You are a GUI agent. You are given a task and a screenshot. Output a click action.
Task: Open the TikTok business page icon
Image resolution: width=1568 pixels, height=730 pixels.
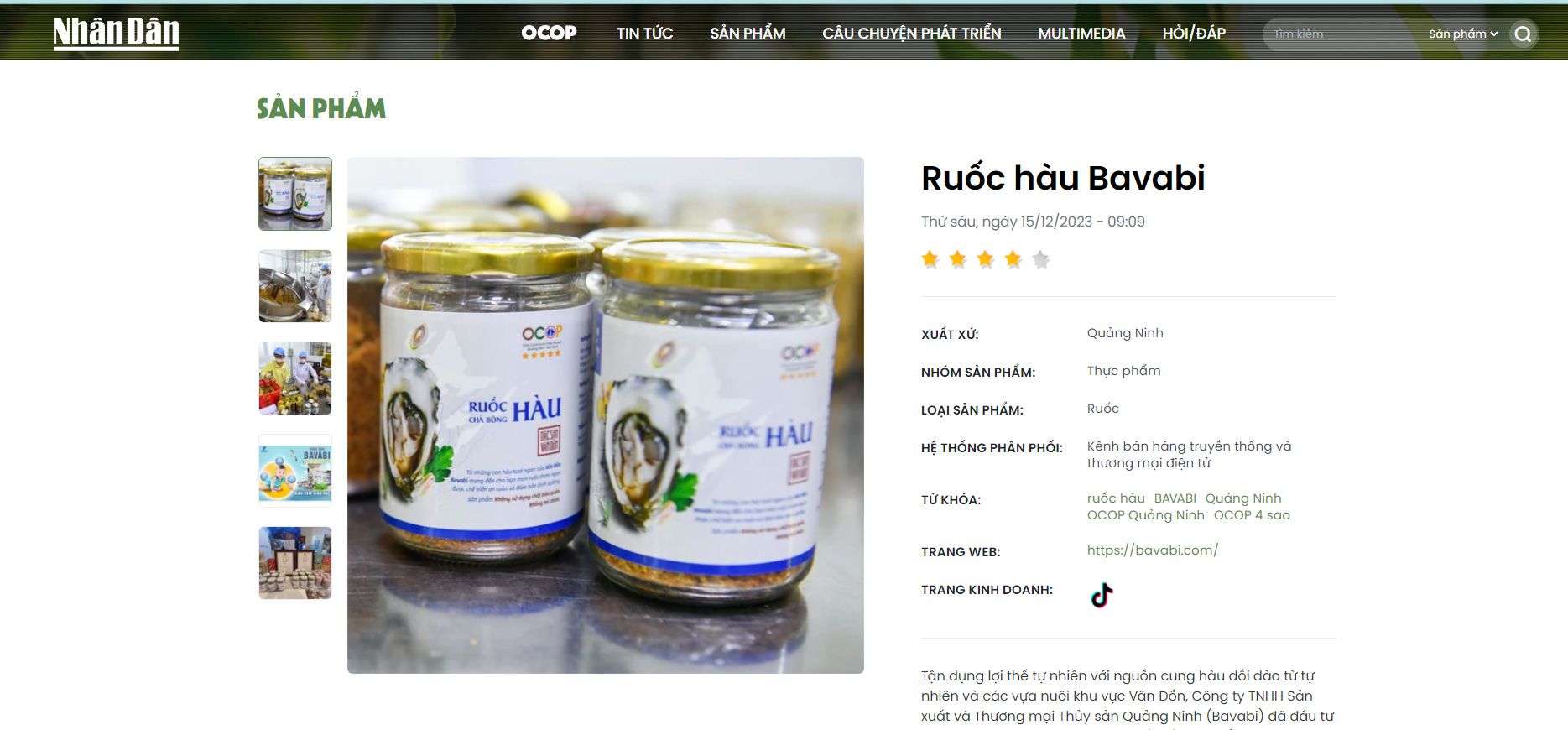coord(1102,595)
